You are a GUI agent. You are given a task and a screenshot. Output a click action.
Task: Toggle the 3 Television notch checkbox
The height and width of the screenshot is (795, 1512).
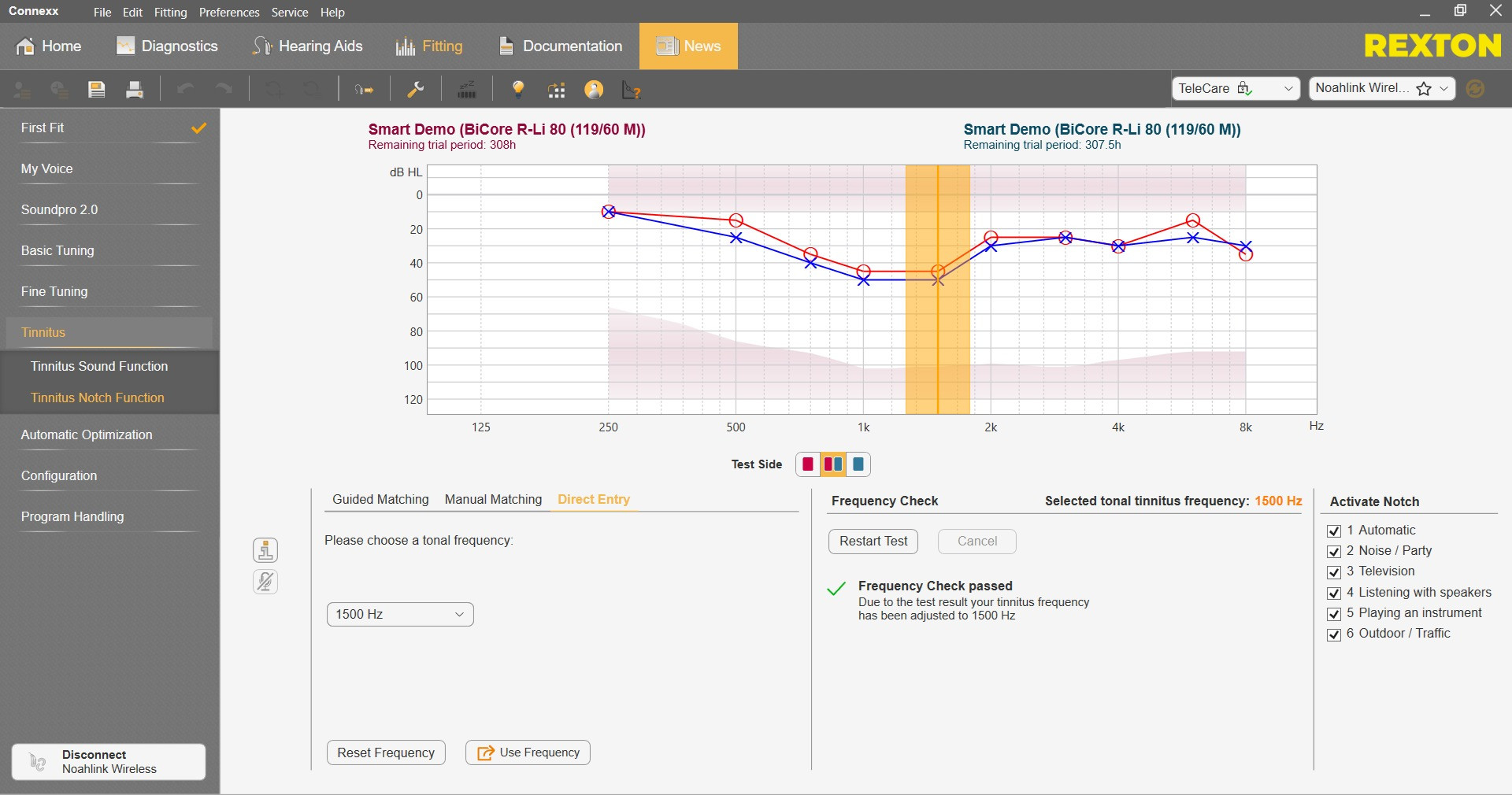tap(1334, 572)
